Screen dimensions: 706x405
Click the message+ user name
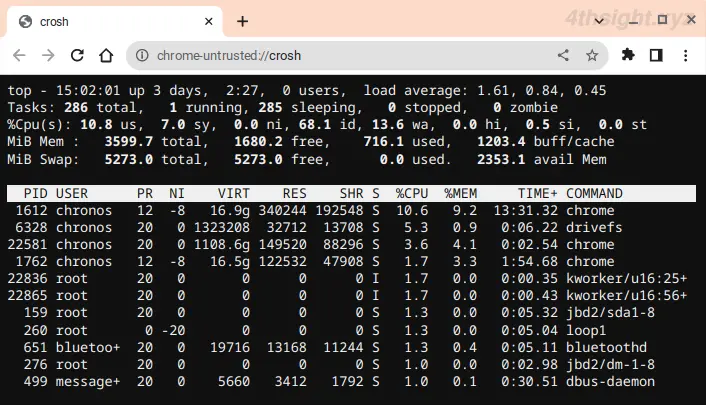click(88, 382)
